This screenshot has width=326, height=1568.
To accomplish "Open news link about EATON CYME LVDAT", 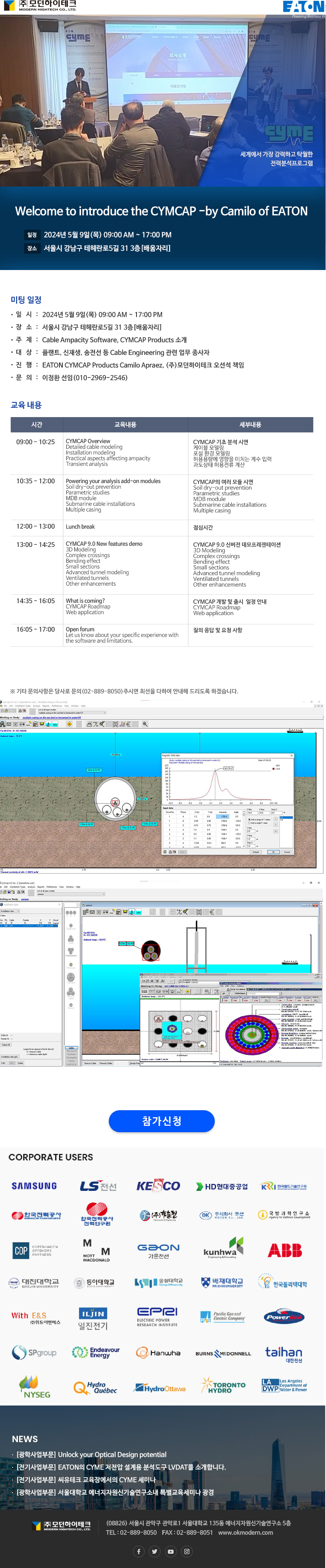I will pyautogui.click(x=121, y=1467).
